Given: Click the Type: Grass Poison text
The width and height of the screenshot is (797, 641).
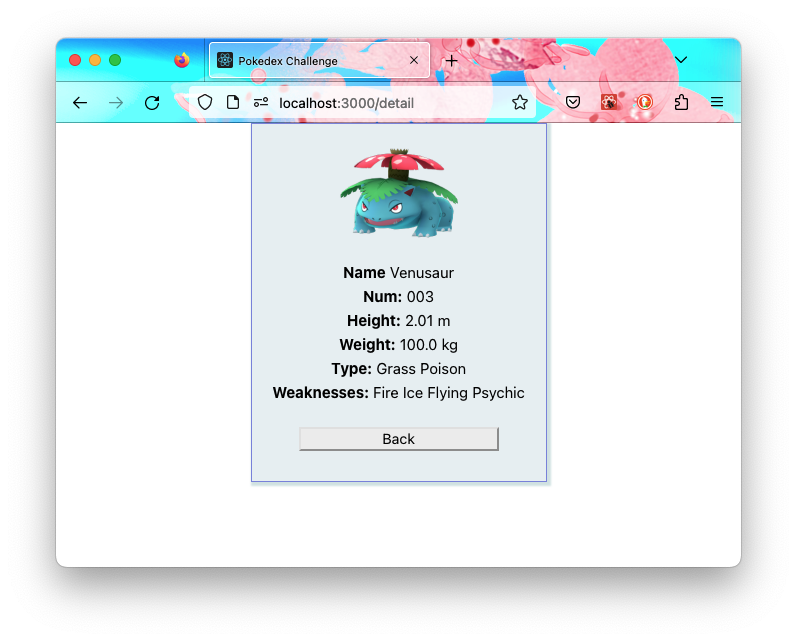Looking at the screenshot, I should [398, 369].
